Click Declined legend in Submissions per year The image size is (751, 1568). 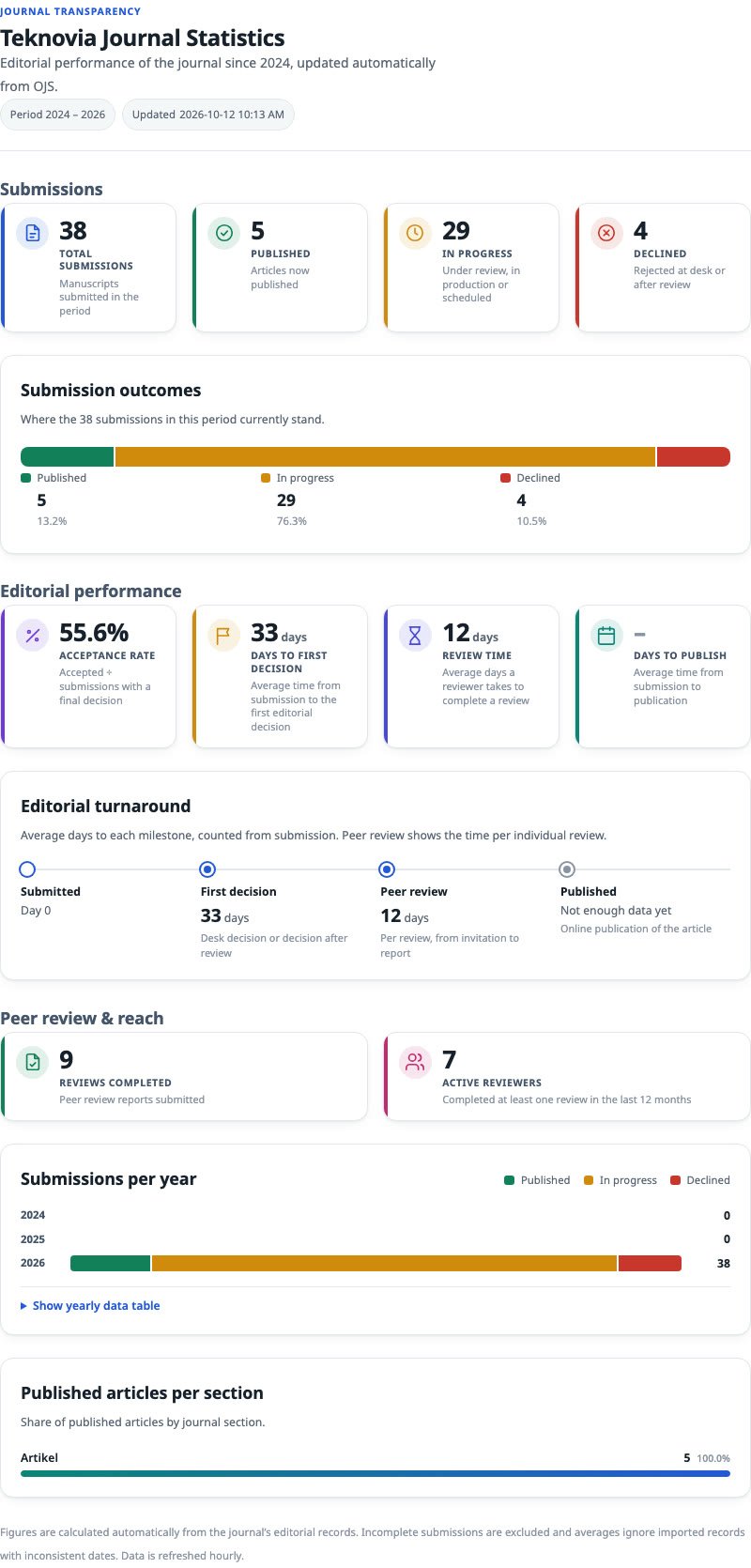pos(700,1180)
